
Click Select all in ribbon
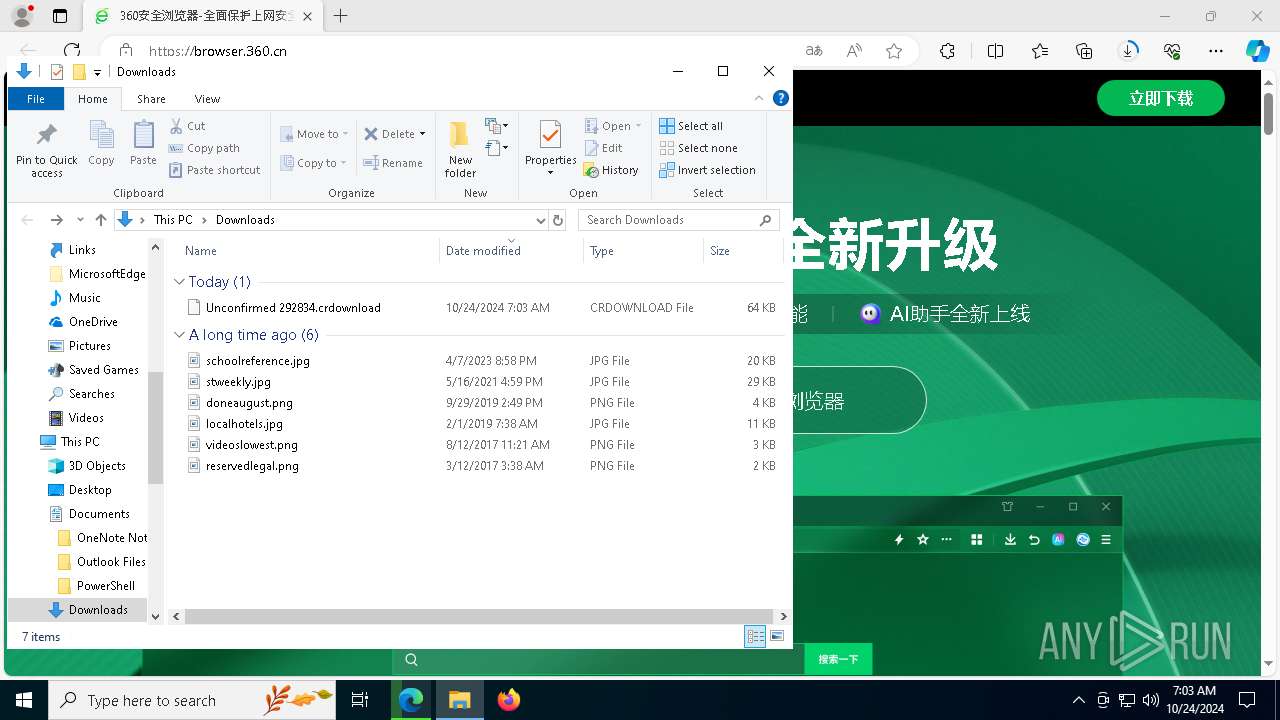(691, 126)
